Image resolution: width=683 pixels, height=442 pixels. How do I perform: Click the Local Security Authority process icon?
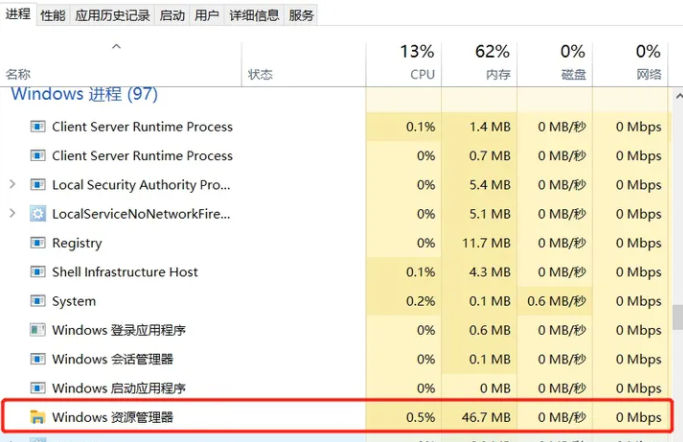(37, 185)
